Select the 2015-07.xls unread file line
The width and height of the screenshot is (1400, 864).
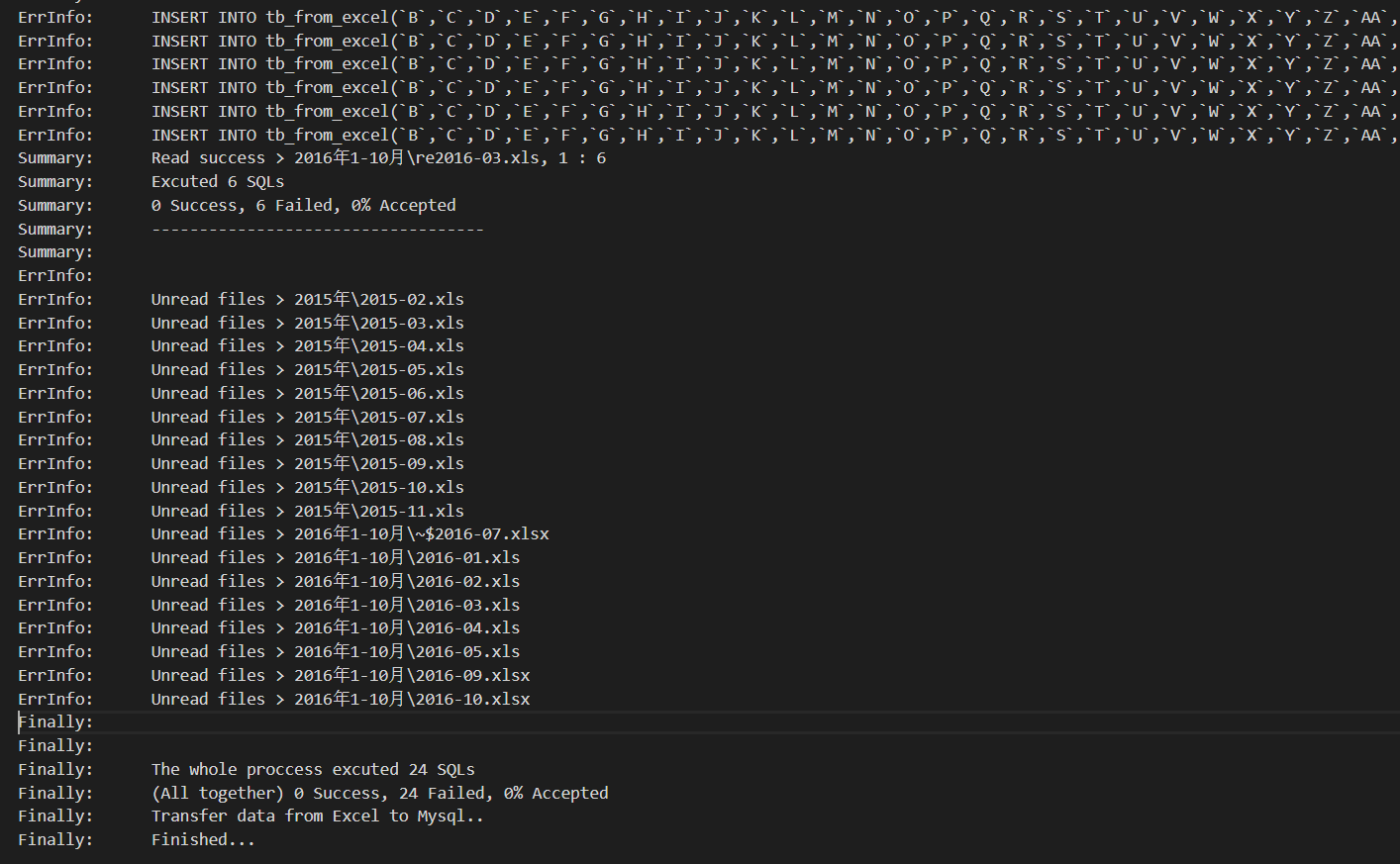coord(308,418)
